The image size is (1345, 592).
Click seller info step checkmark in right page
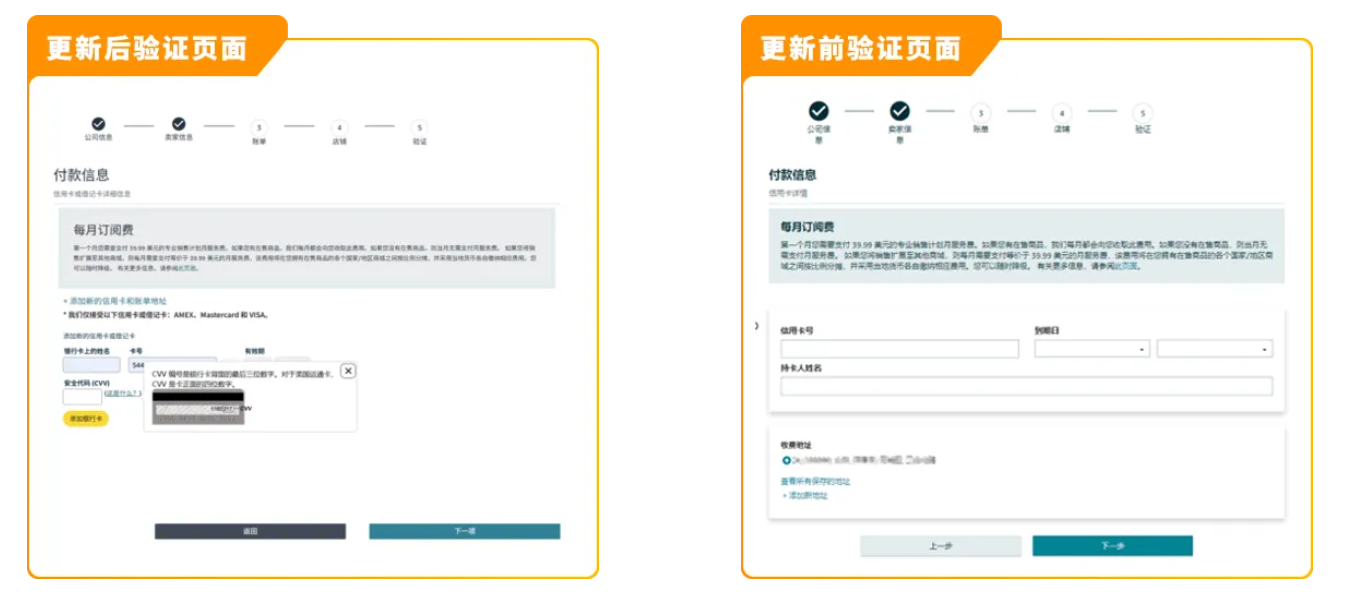899,111
